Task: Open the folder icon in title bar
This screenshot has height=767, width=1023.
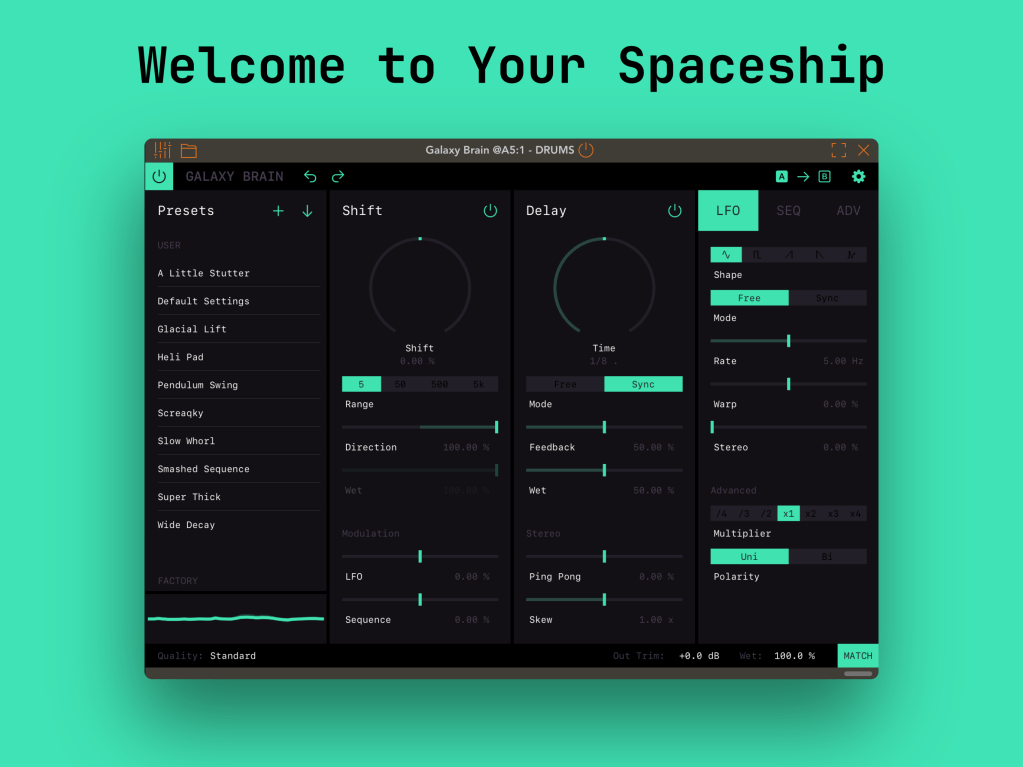Action: [x=188, y=151]
